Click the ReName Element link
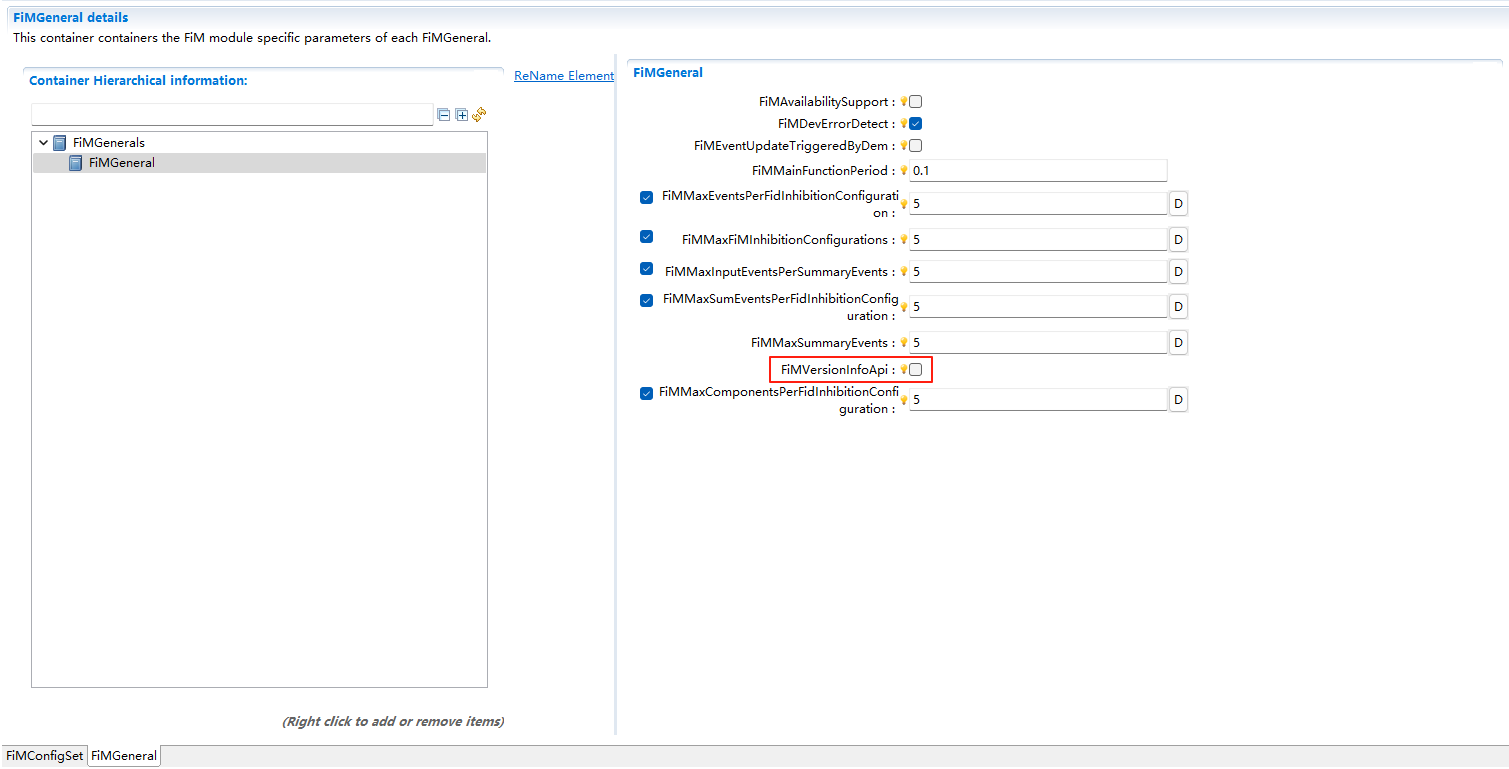The width and height of the screenshot is (1509, 769). [563, 75]
